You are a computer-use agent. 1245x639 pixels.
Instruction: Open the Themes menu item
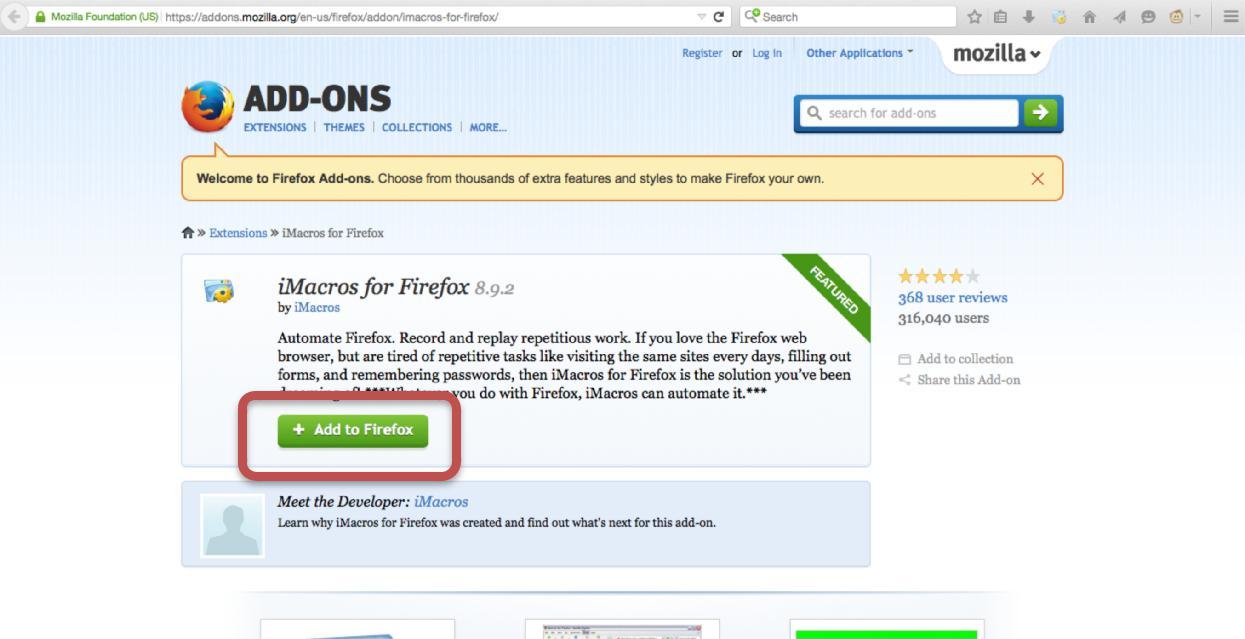click(x=344, y=127)
